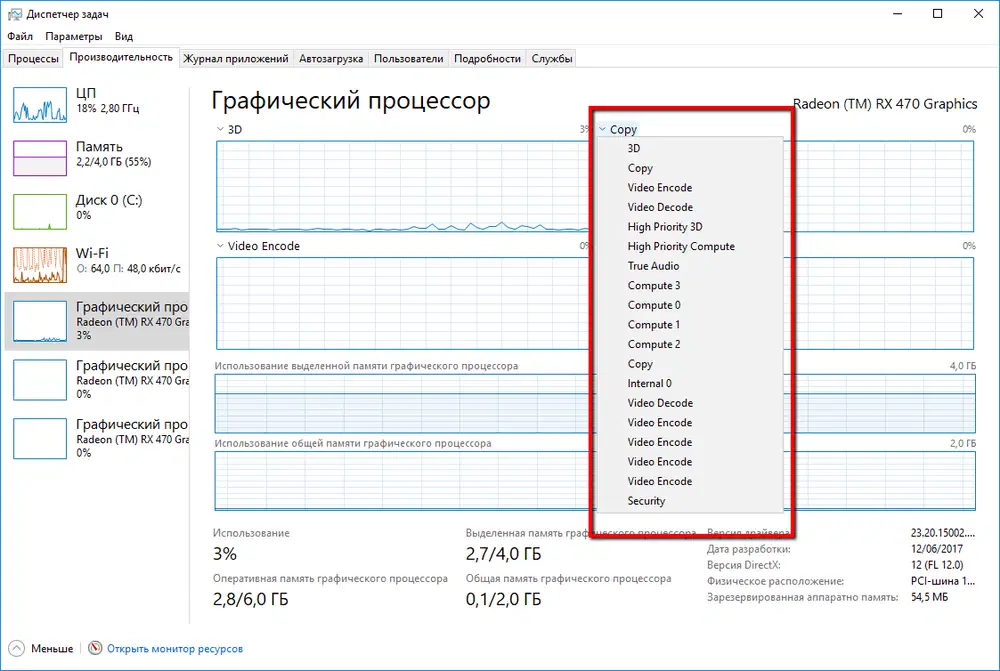Switch to the Пользователи tab
The height and width of the screenshot is (671, 1000).
[408, 59]
